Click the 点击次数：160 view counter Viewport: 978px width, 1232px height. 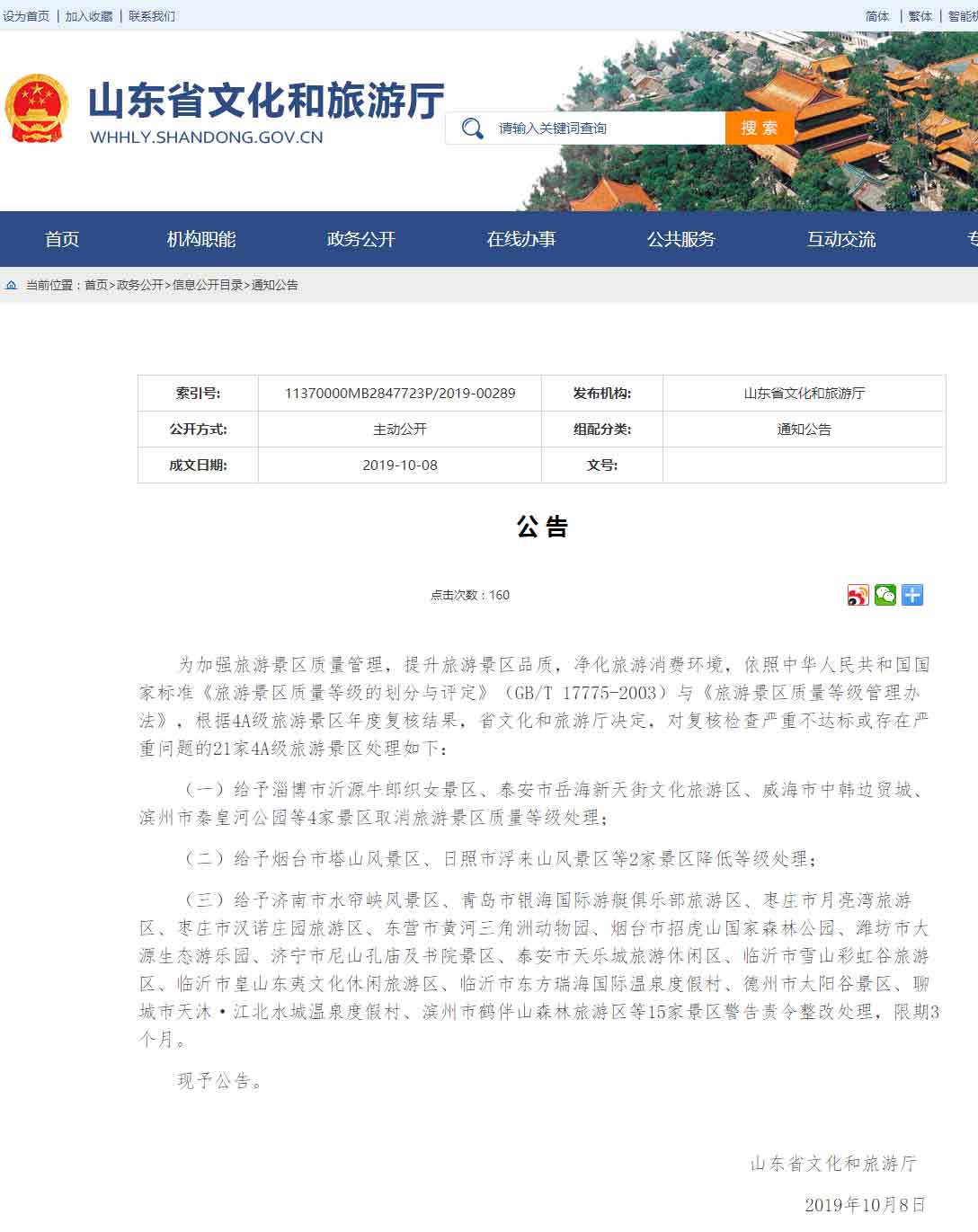[470, 595]
